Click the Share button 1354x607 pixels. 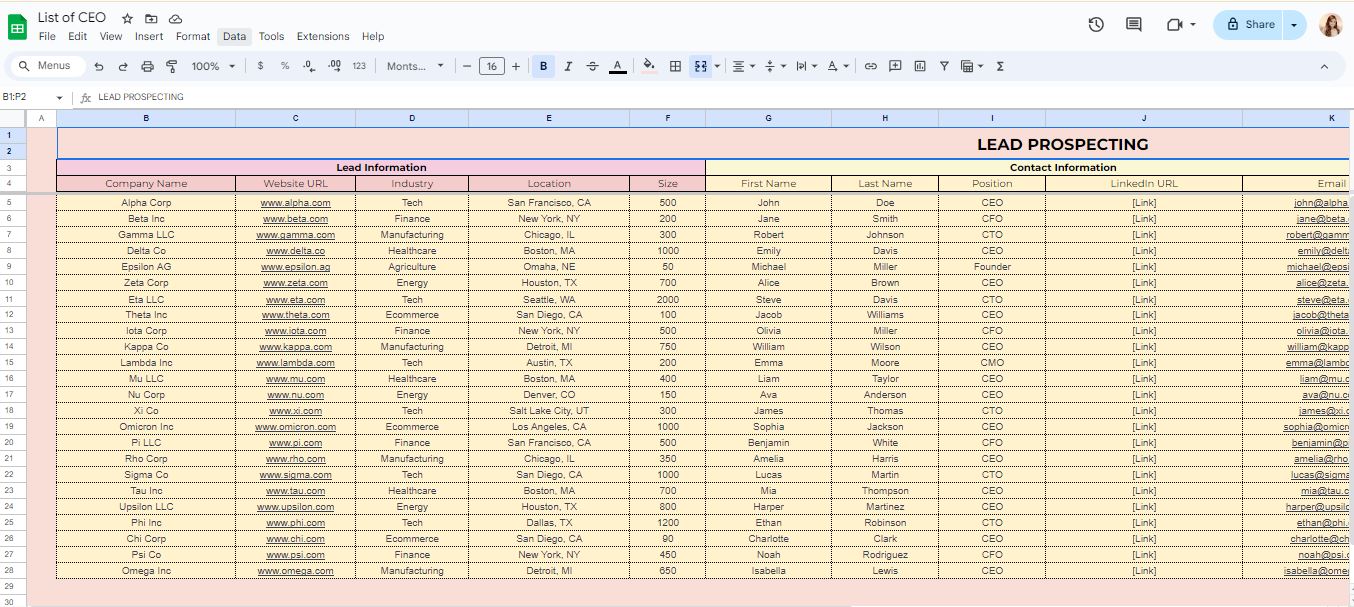point(1250,24)
